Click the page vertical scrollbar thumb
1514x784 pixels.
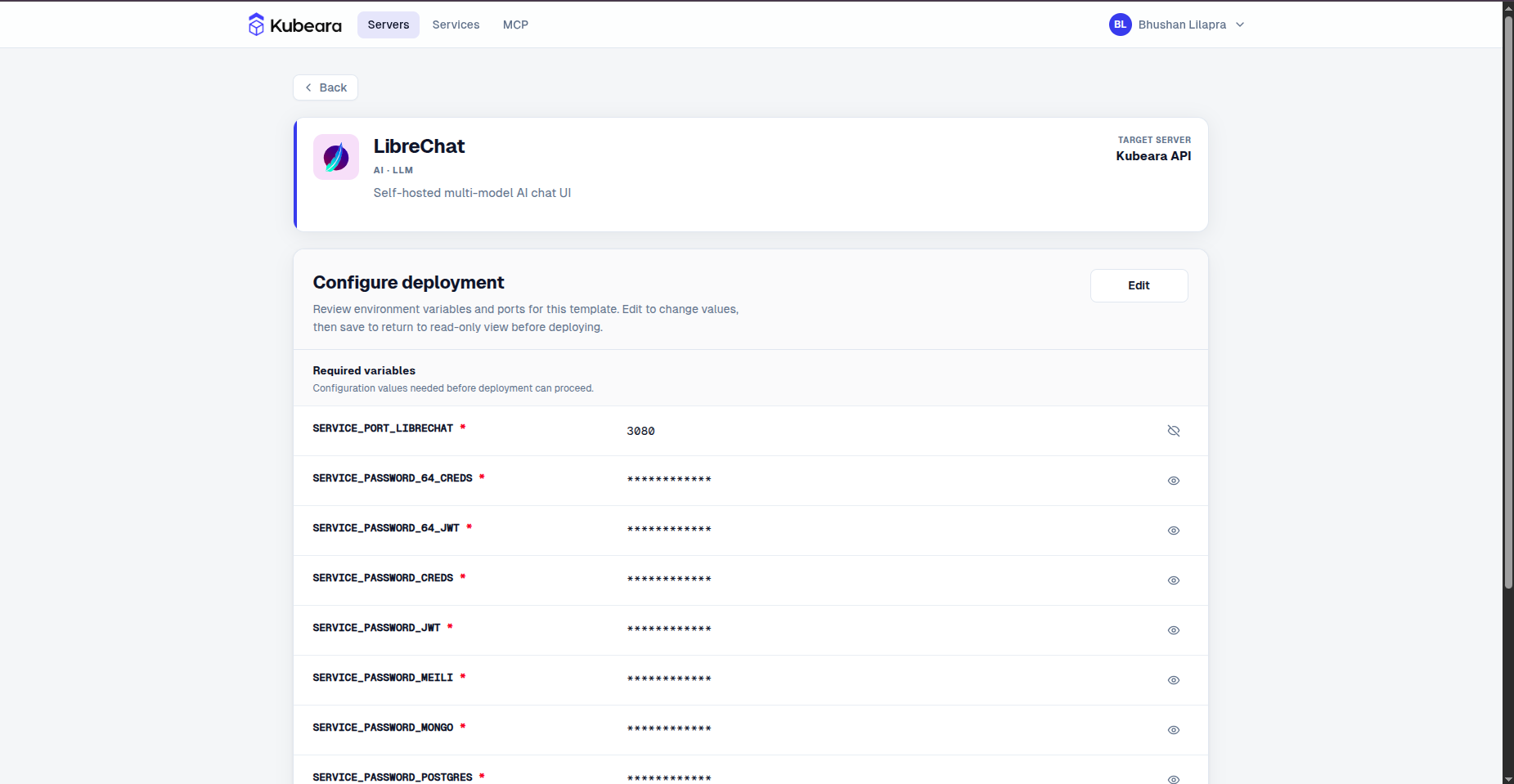pos(1508,302)
